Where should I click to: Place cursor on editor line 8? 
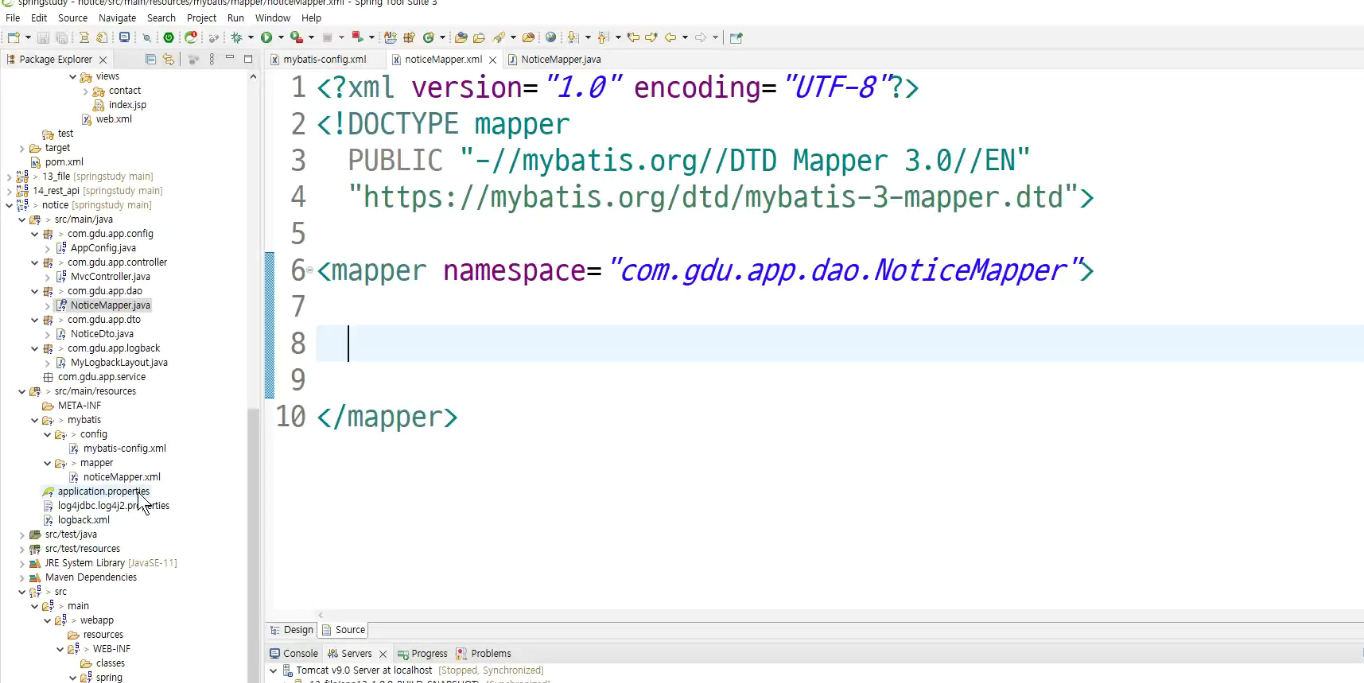[840, 343]
